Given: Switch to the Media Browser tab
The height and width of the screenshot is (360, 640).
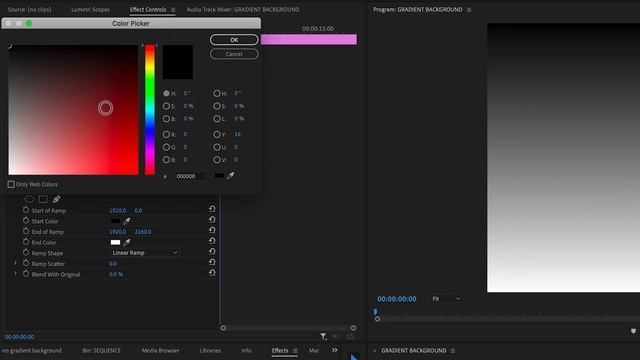Looking at the screenshot, I should [x=160, y=351].
